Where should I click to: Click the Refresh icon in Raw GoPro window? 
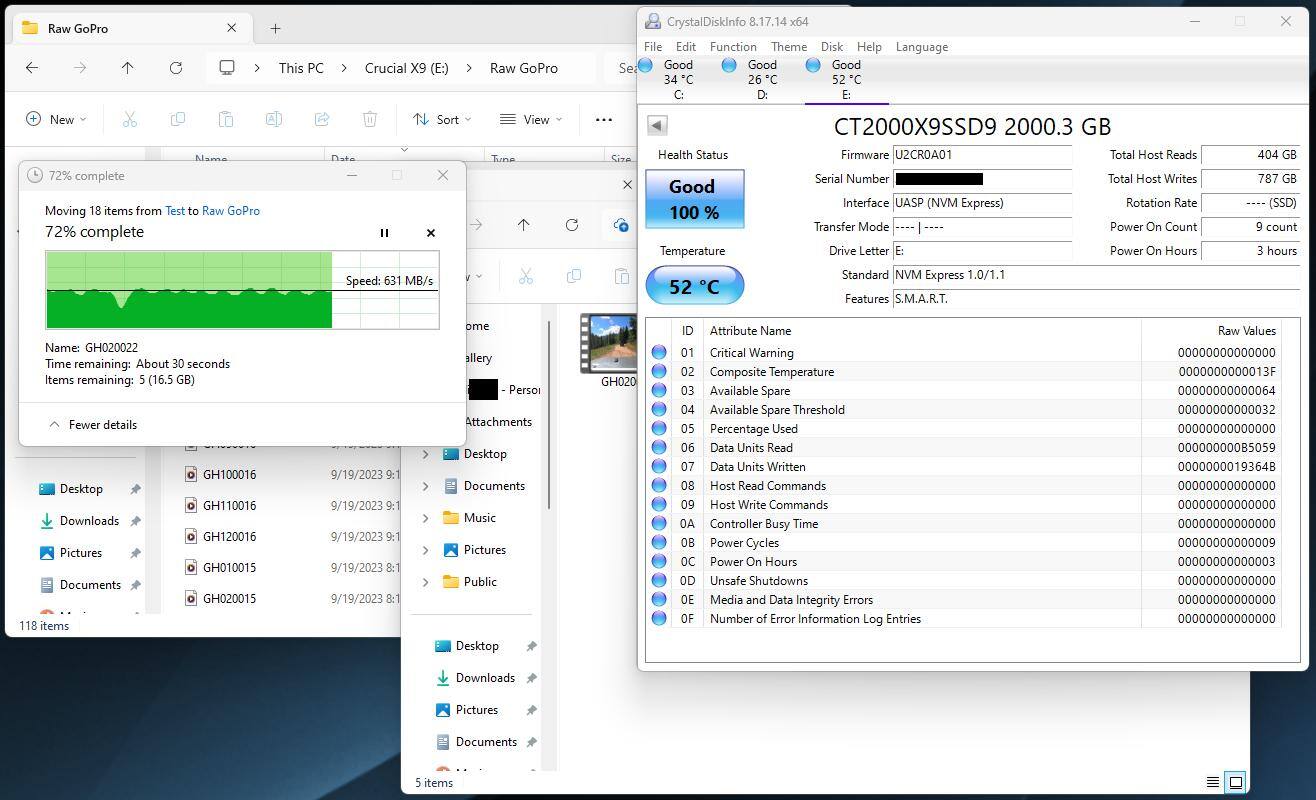[x=176, y=68]
